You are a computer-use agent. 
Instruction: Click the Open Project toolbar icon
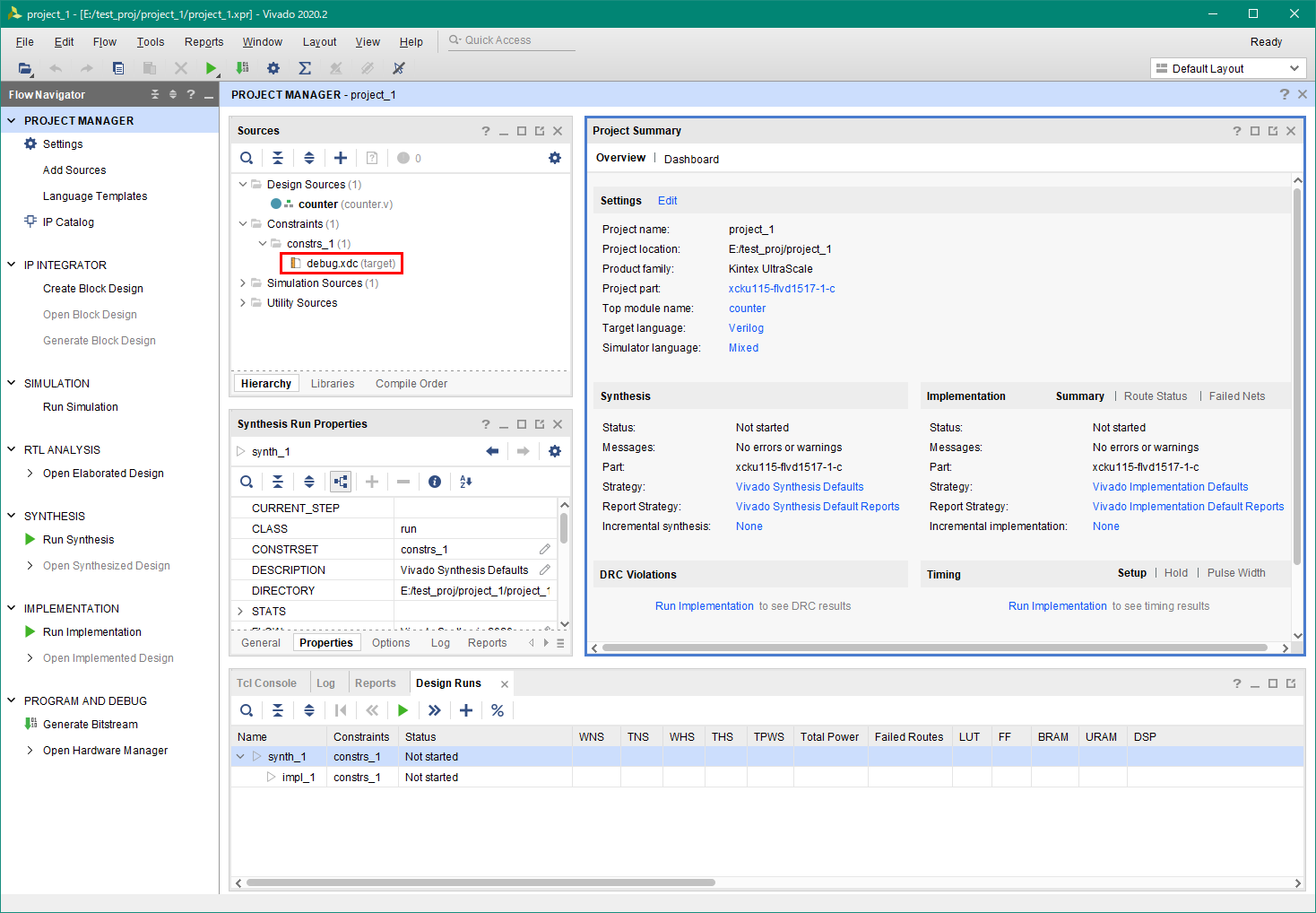[25, 68]
